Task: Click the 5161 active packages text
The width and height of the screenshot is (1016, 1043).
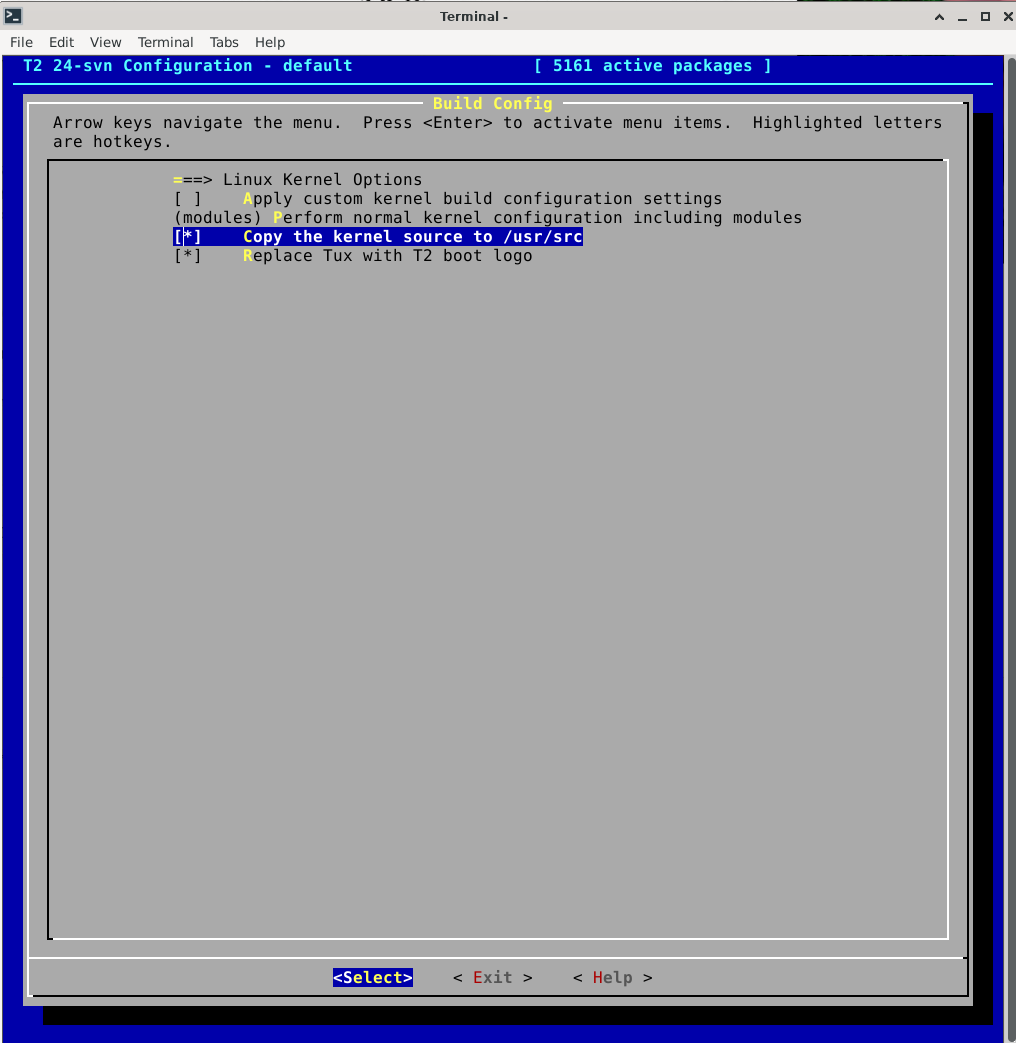Action: pos(652,66)
